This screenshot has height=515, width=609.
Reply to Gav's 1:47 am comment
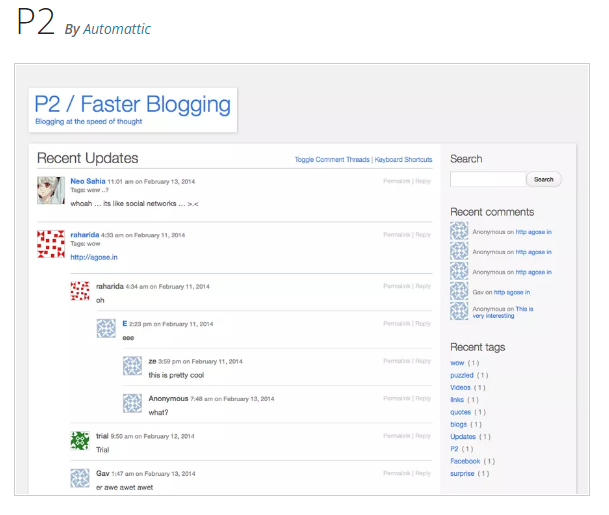423,473
